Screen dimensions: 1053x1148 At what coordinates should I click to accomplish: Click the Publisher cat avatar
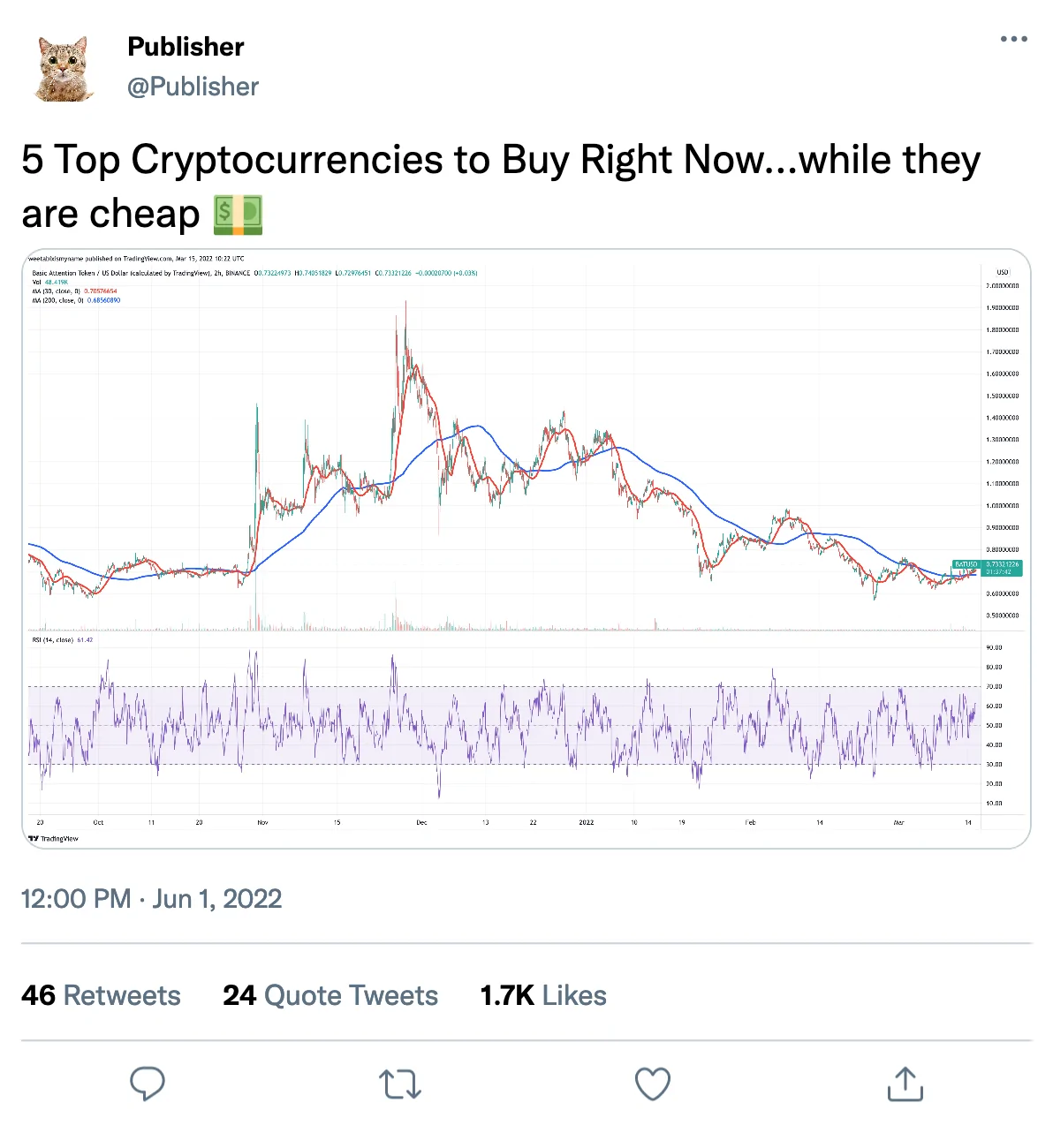[x=64, y=68]
